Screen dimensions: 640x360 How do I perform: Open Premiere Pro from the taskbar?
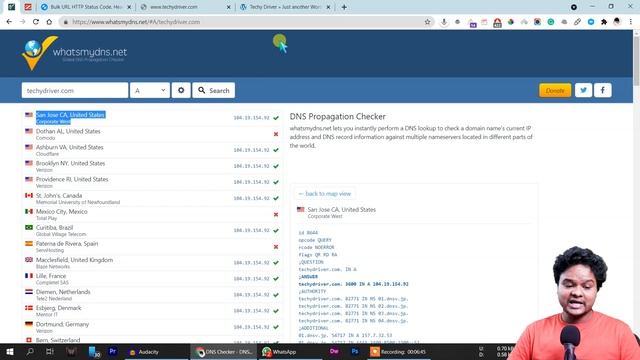point(113,351)
